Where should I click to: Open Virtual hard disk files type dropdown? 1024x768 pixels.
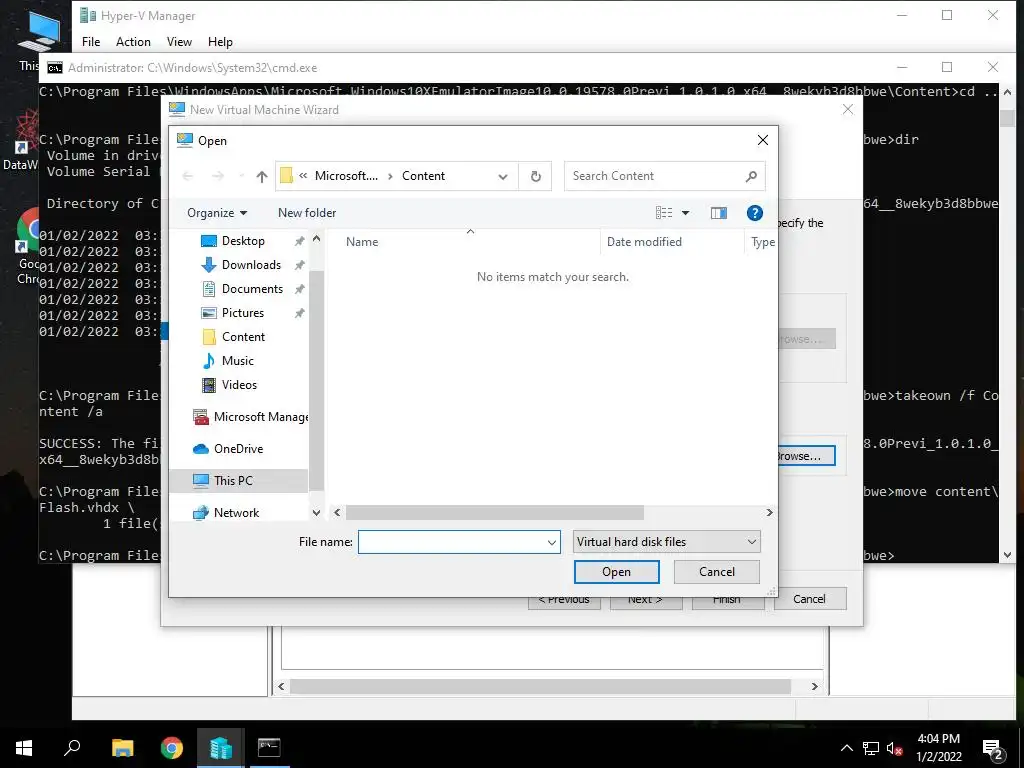point(666,542)
